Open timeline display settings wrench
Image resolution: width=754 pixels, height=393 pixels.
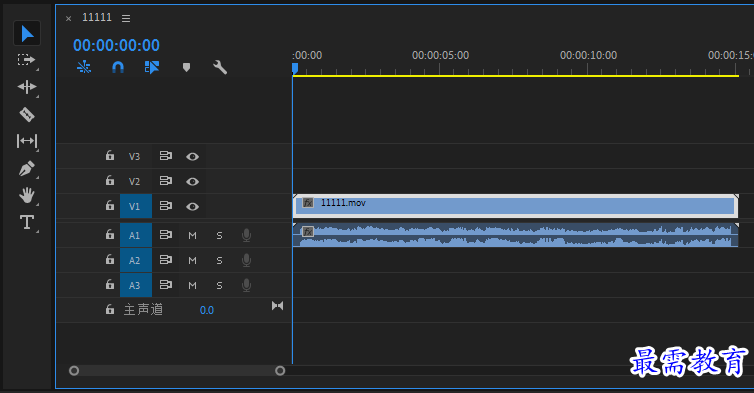point(220,67)
